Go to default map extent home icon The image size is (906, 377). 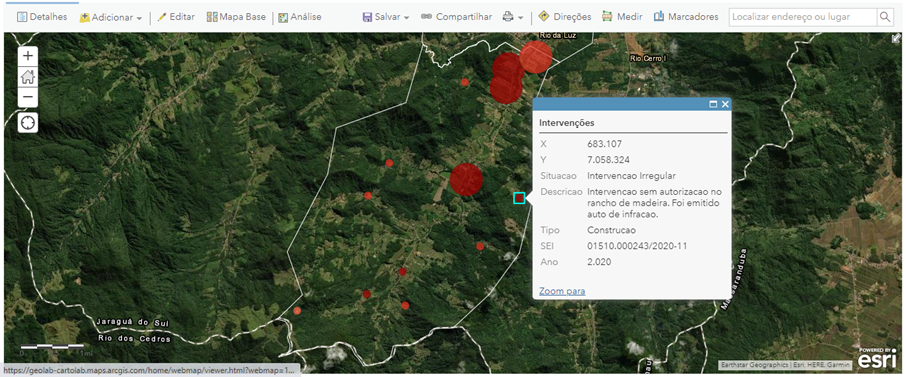[28, 76]
